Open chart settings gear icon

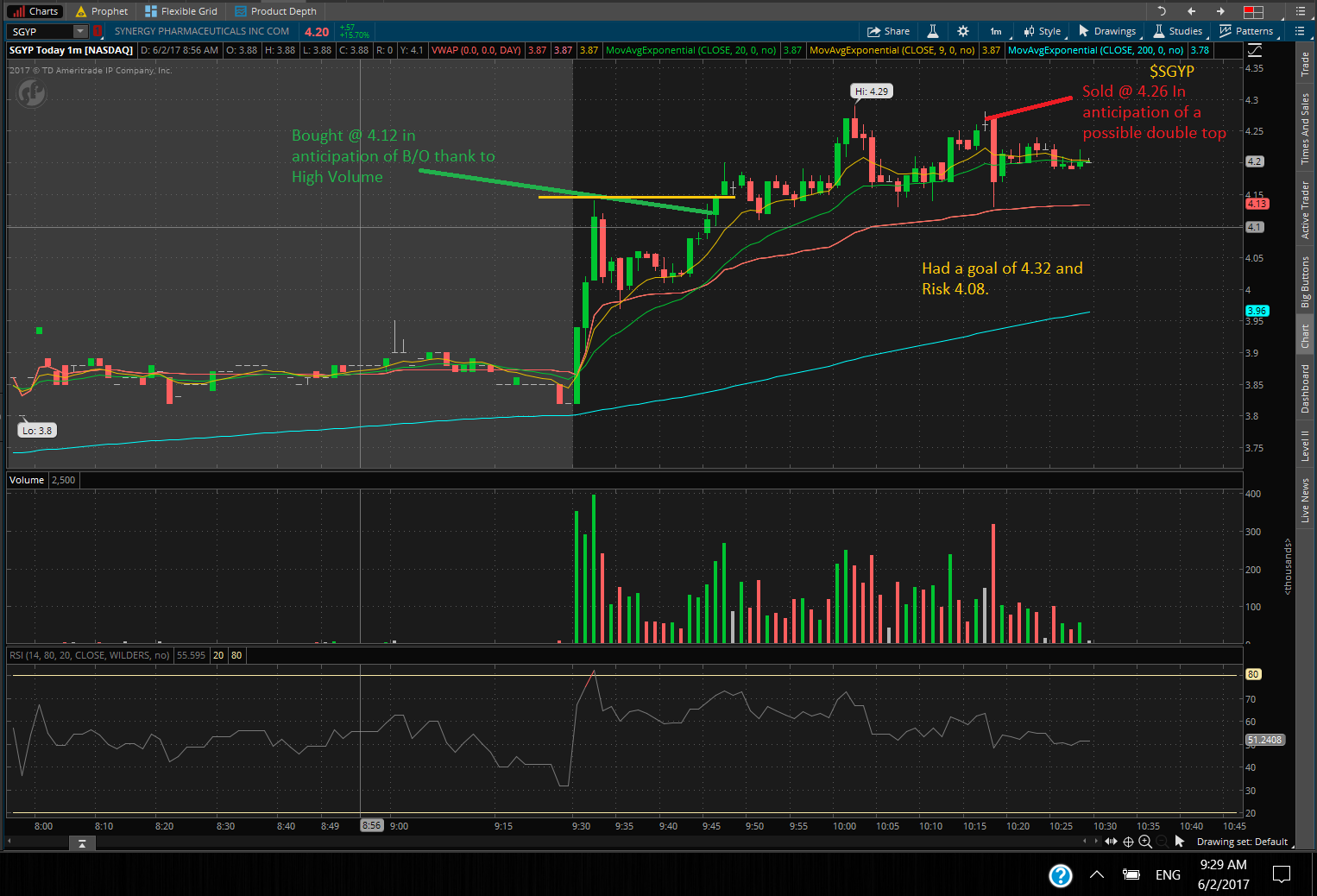(963, 31)
